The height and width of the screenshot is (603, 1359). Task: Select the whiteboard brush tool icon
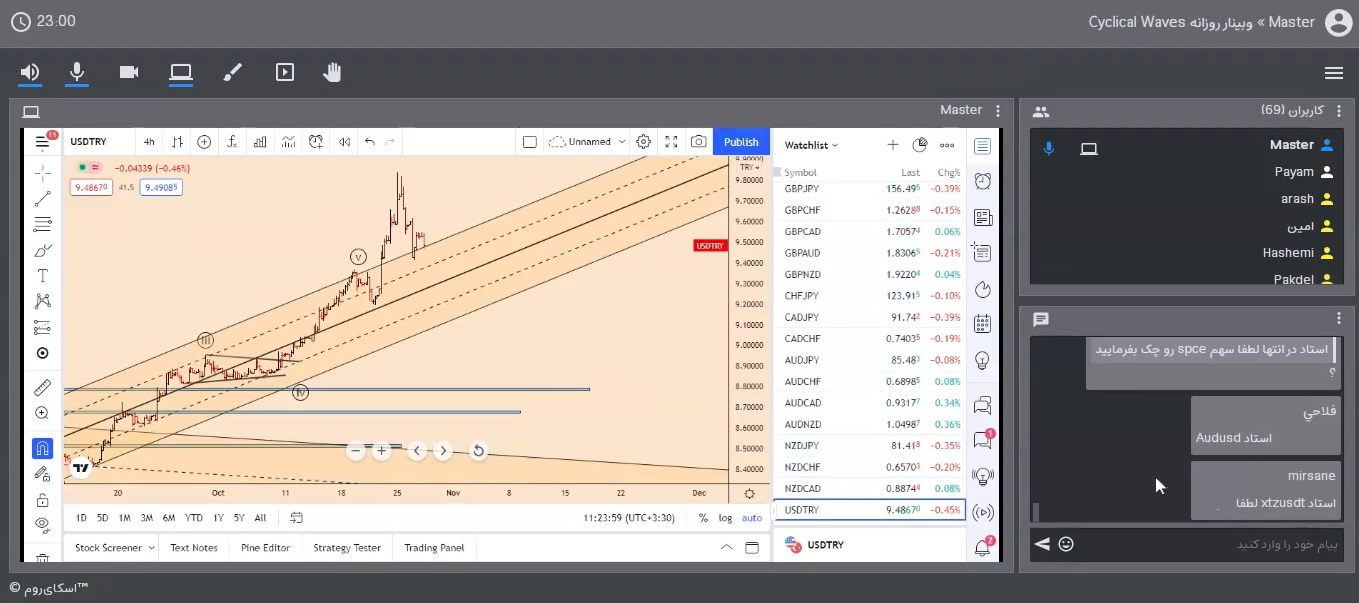coord(232,72)
